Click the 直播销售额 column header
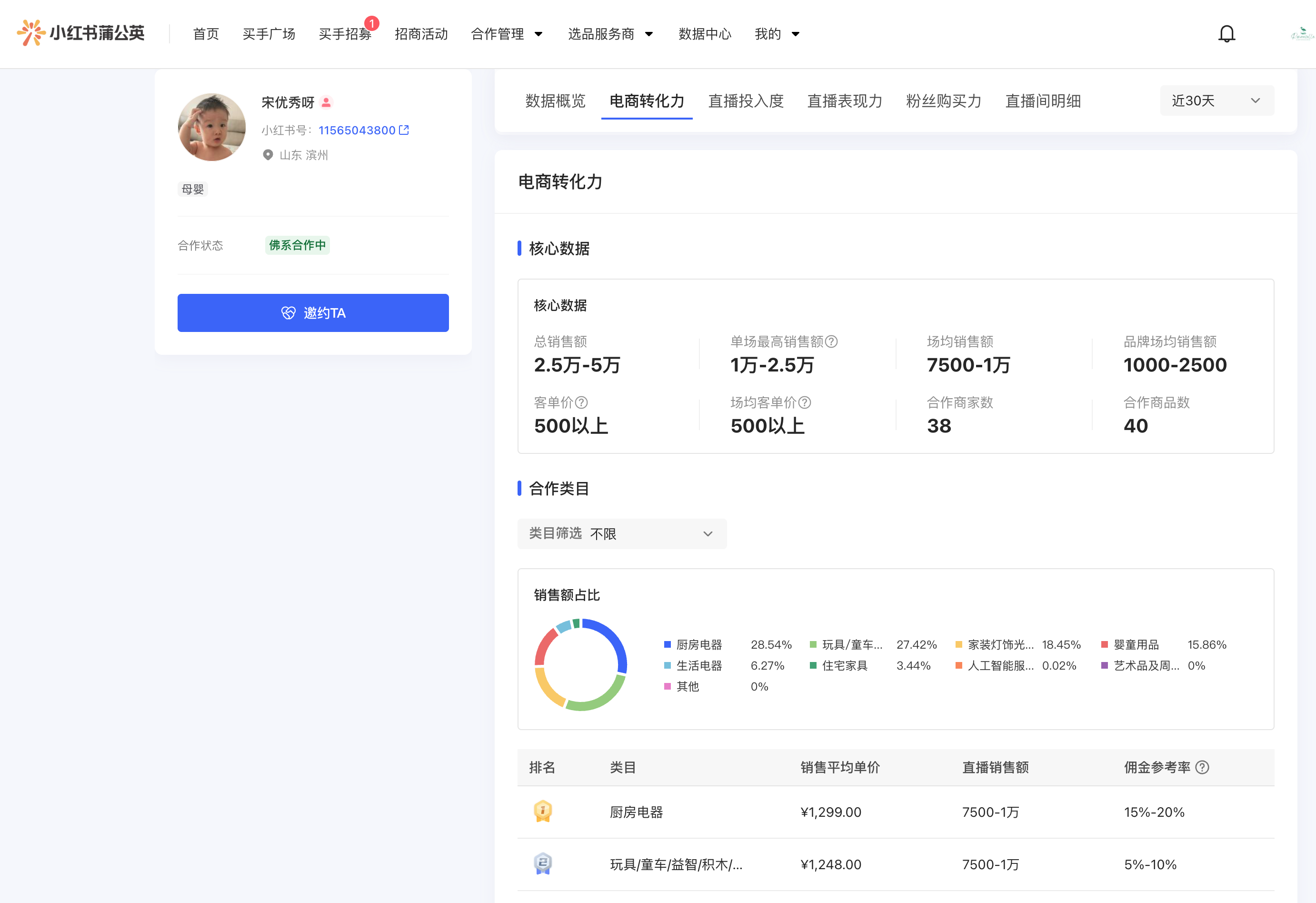The height and width of the screenshot is (903, 1316). (995, 767)
